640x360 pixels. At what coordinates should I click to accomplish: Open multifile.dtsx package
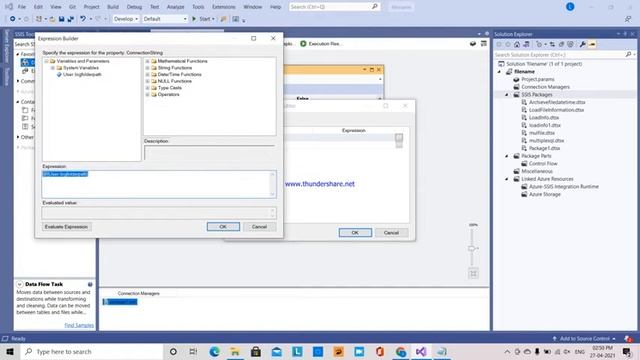(542, 133)
